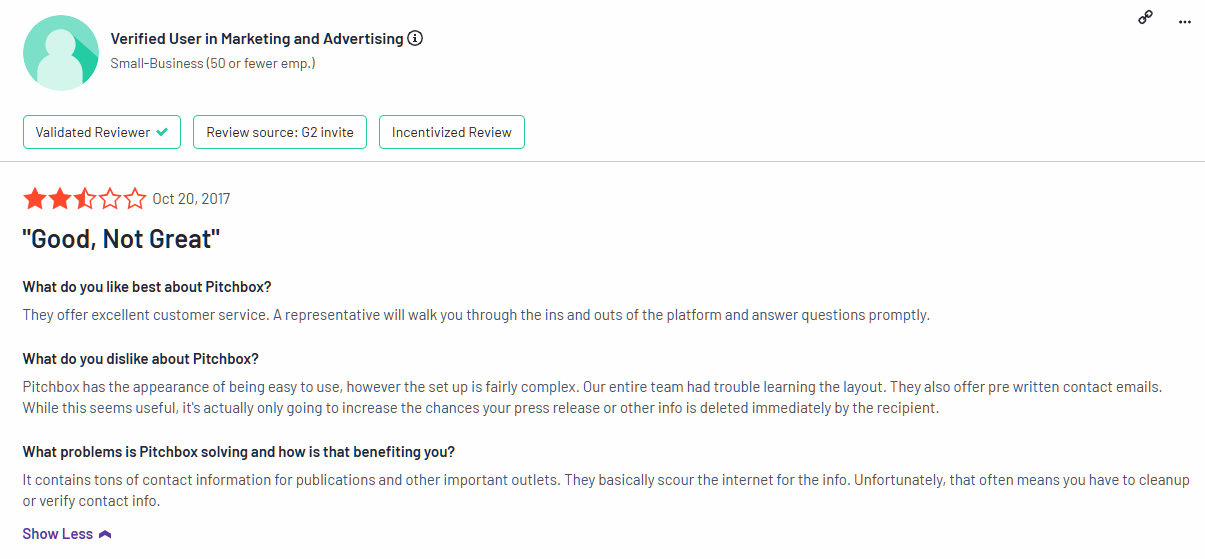Click the reviewer avatar image
The width and height of the screenshot is (1205, 559).
[x=61, y=53]
